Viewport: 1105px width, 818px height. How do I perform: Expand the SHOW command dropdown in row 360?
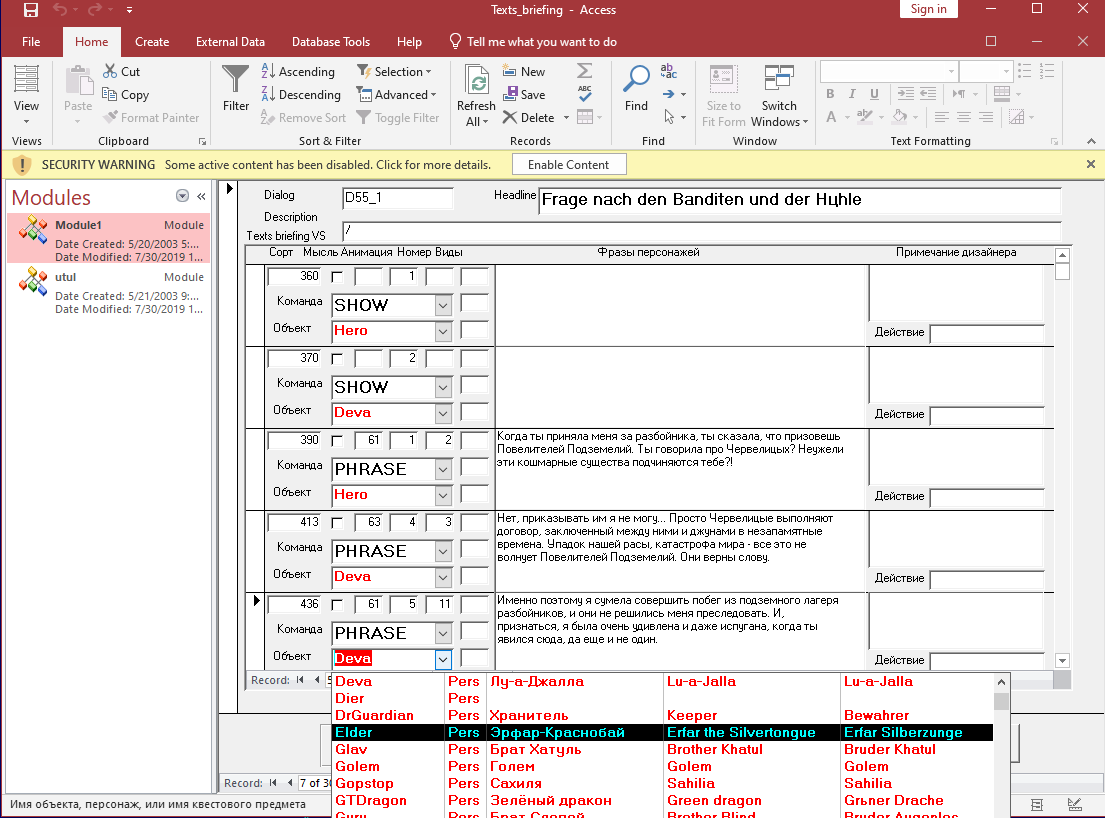coord(443,305)
